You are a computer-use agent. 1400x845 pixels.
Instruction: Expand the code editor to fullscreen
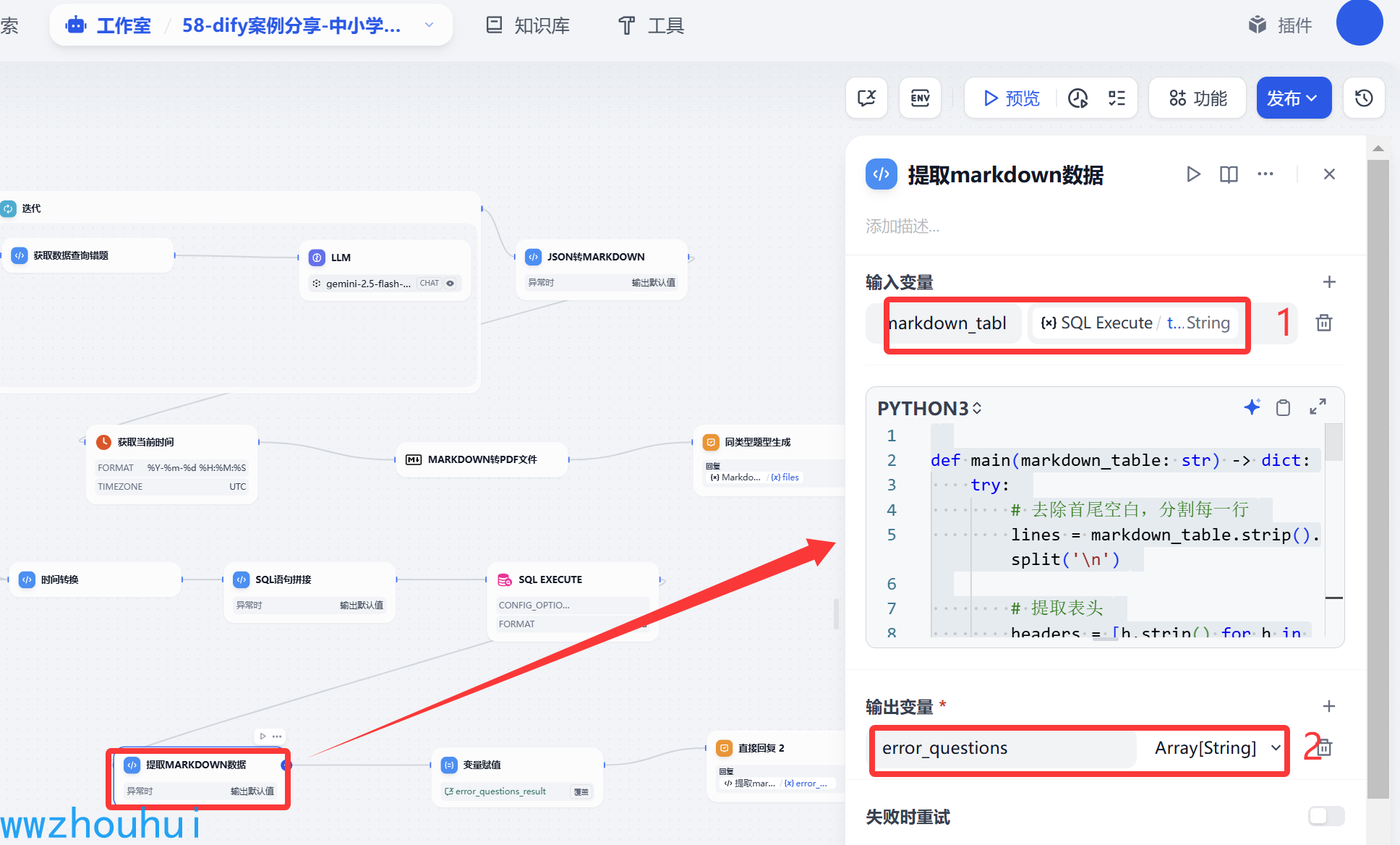point(1318,407)
